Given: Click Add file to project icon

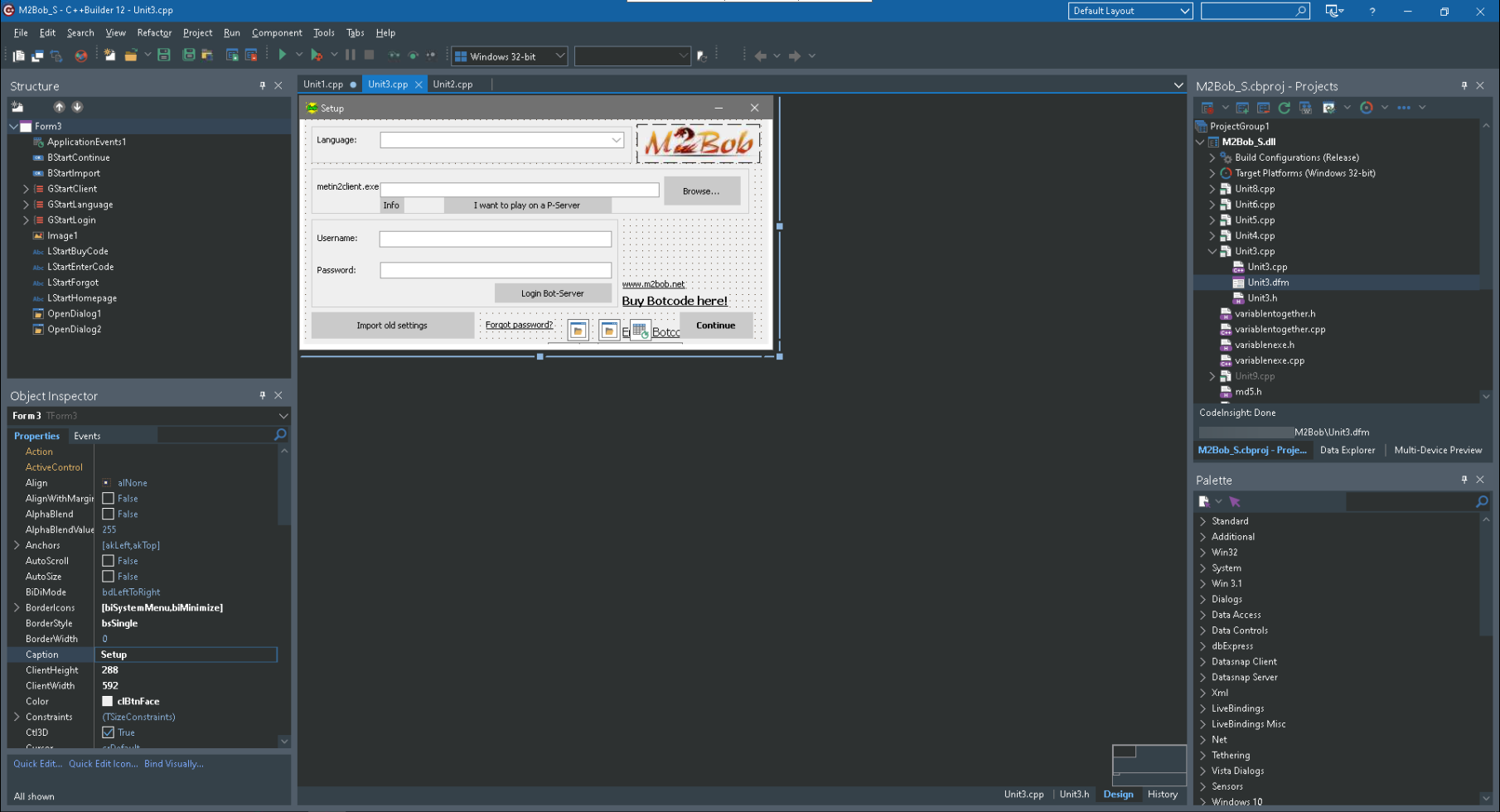Looking at the screenshot, I should (x=232, y=55).
